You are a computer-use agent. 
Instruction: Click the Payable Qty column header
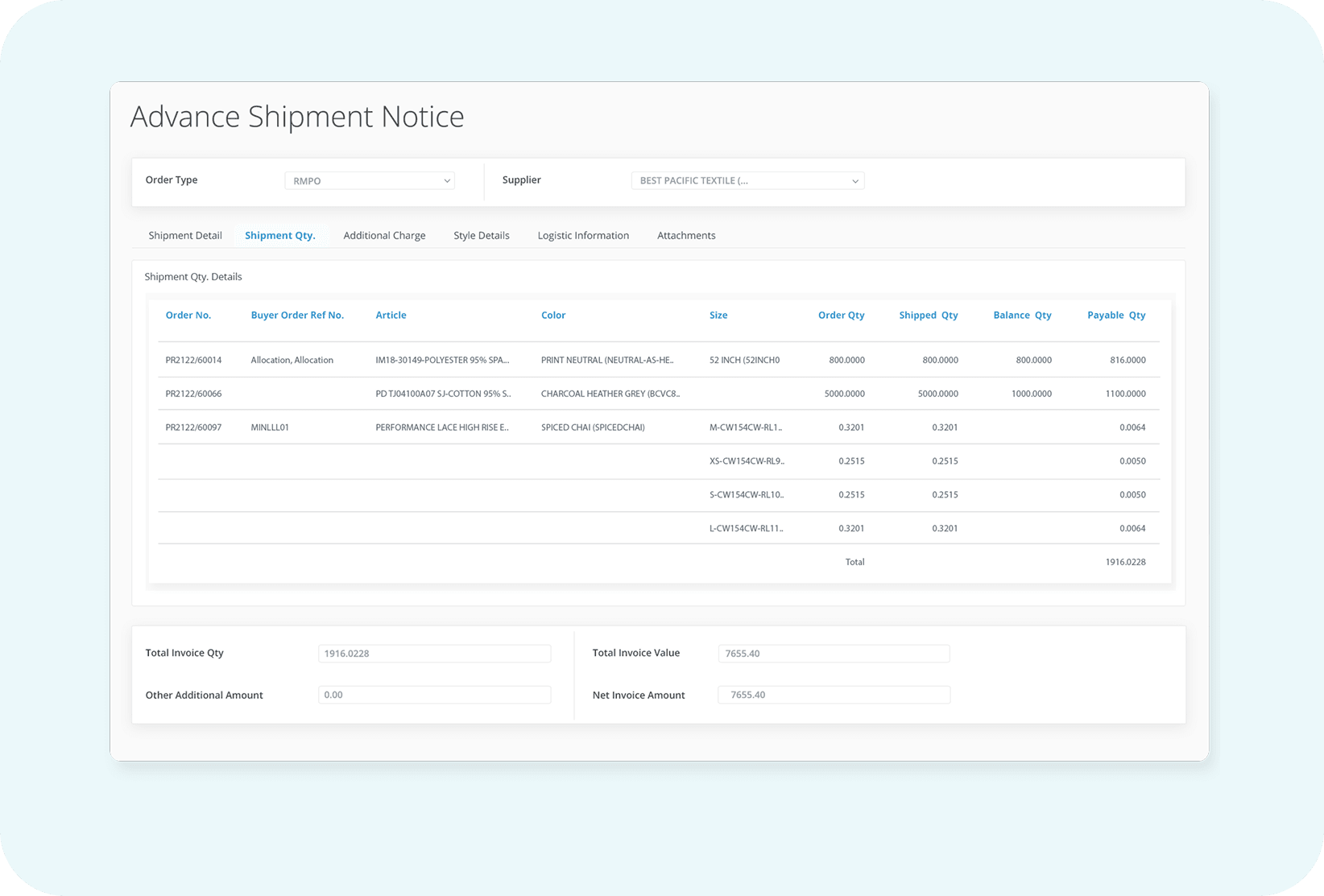1115,315
